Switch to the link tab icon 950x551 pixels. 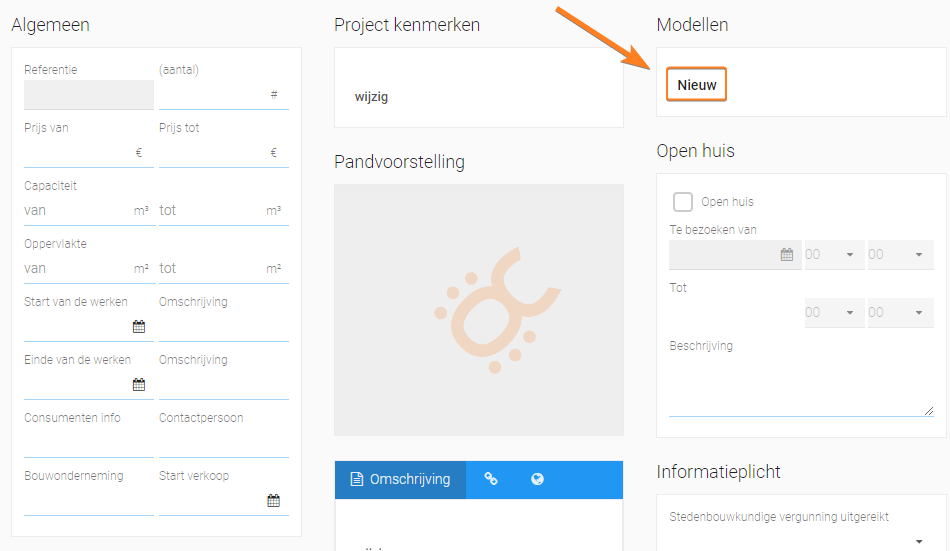pyautogui.click(x=491, y=479)
